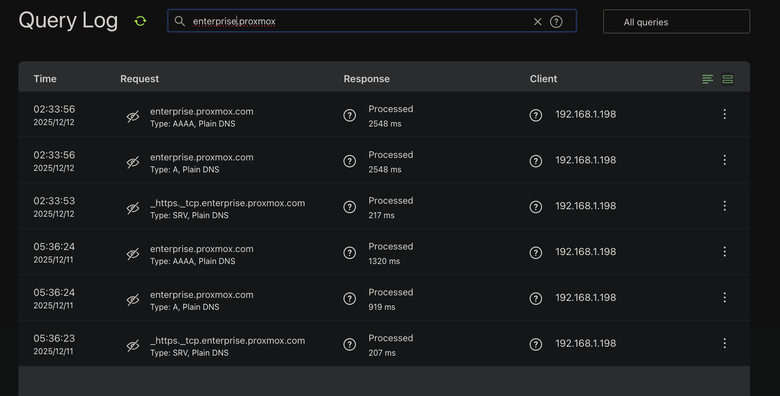This screenshot has width=780, height=396.
Task: Show client info for 05:36:24 AAAA row
Action: [536, 253]
